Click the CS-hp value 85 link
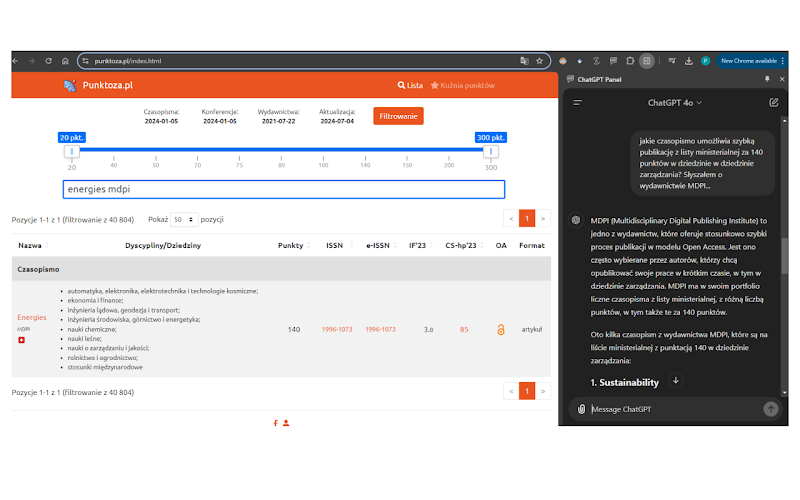This screenshot has height=500, width=800. click(464, 330)
